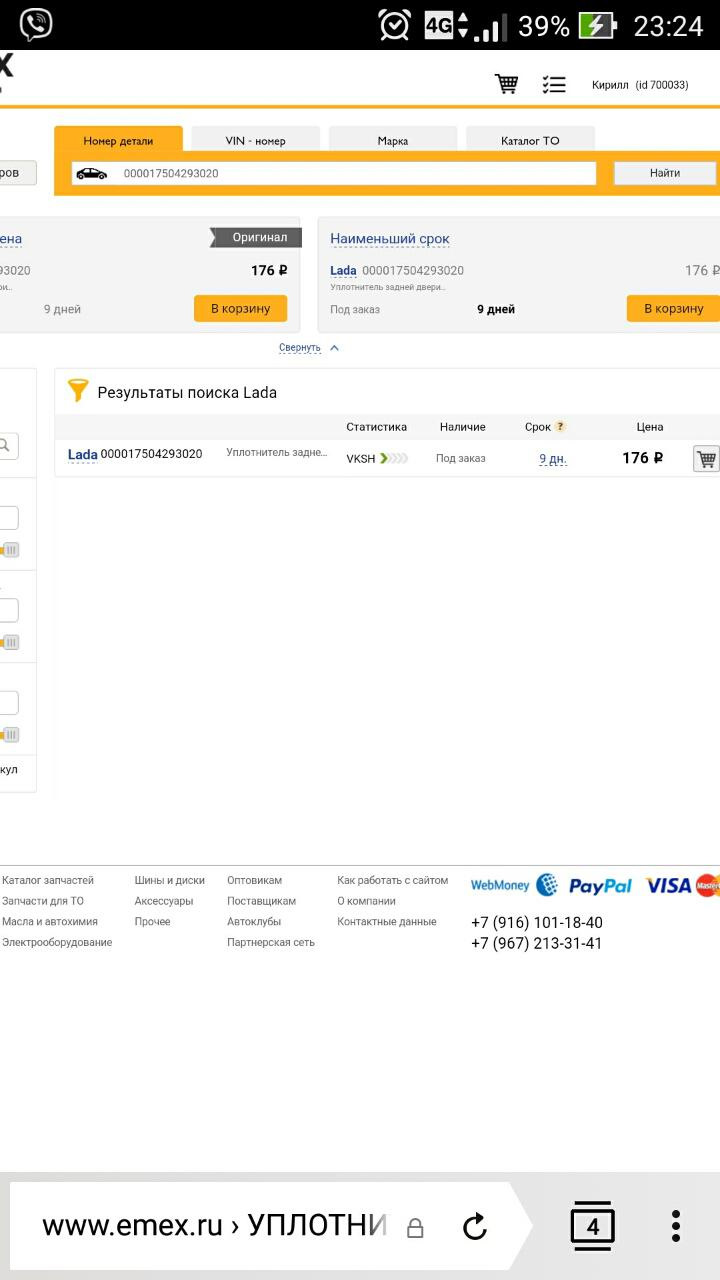Click the Статистика column header
720x1280 pixels.
tap(377, 427)
